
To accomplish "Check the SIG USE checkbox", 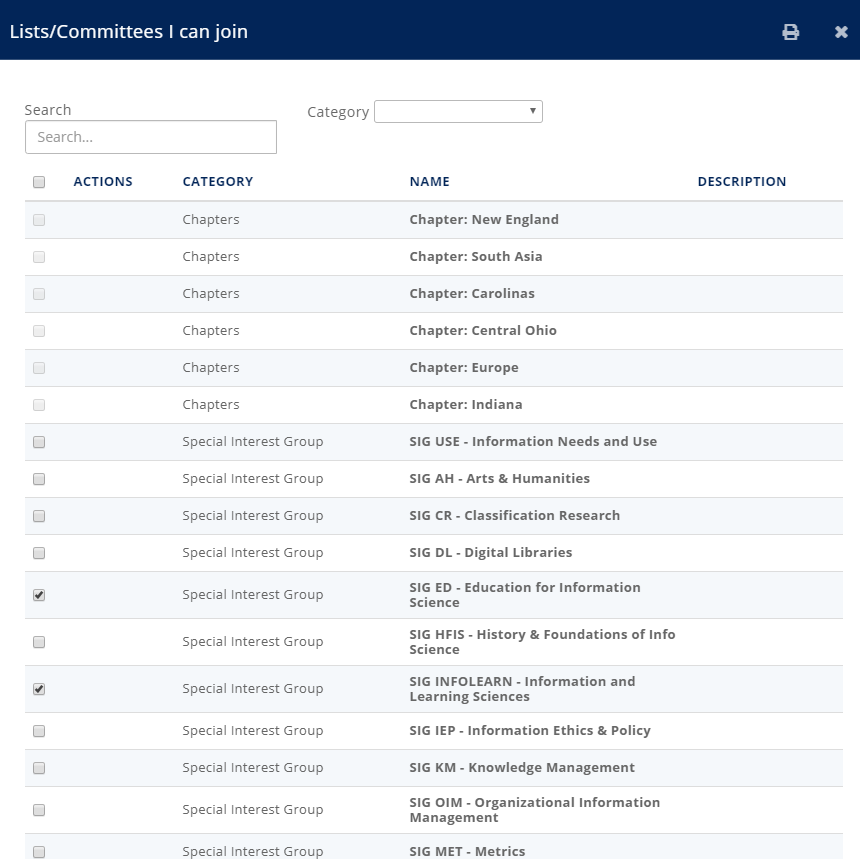I will (x=39, y=442).
